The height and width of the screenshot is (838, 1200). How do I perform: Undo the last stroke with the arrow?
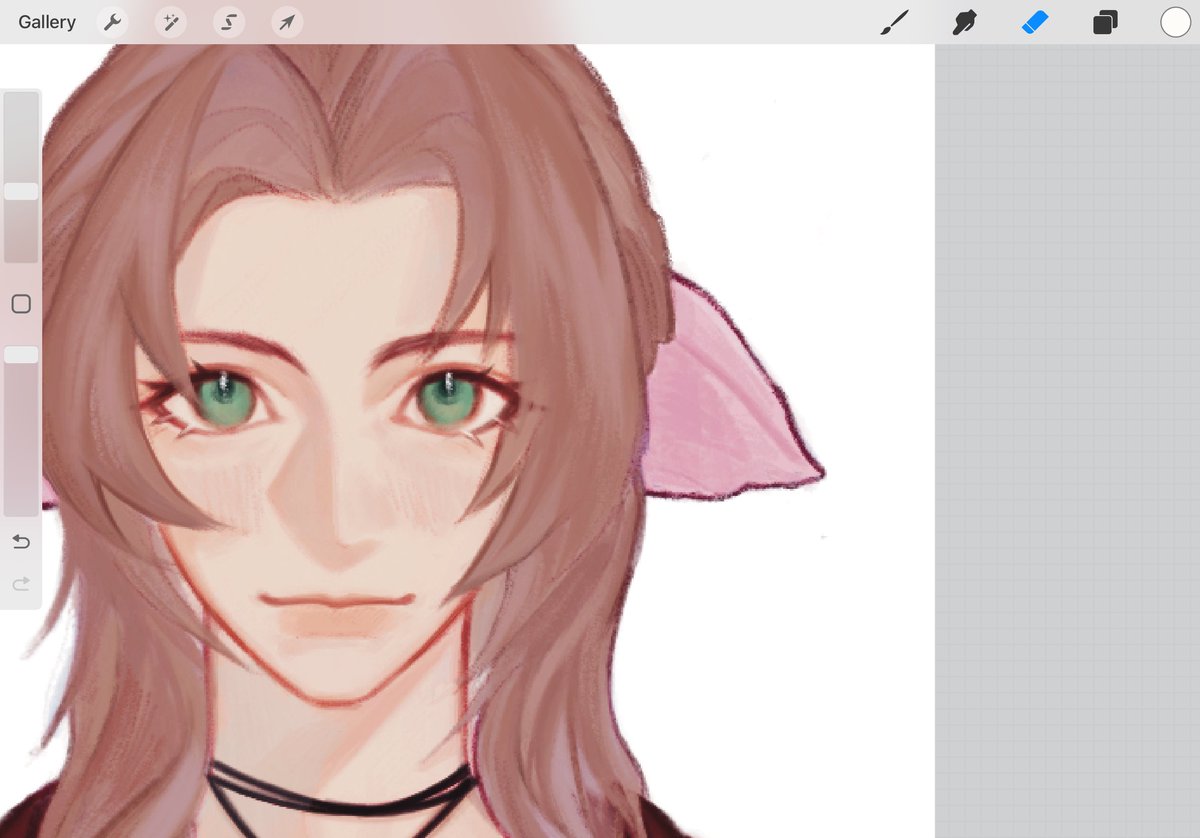click(x=21, y=542)
